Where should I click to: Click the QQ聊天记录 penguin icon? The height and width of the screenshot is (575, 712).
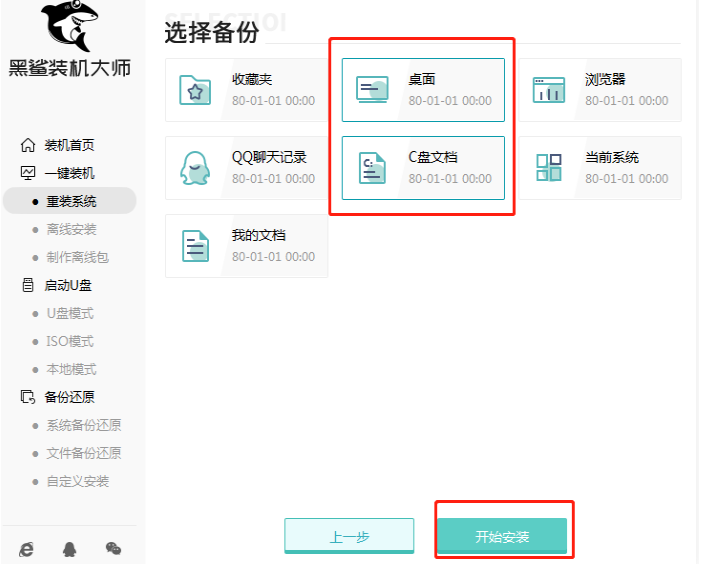pyautogui.click(x=195, y=167)
